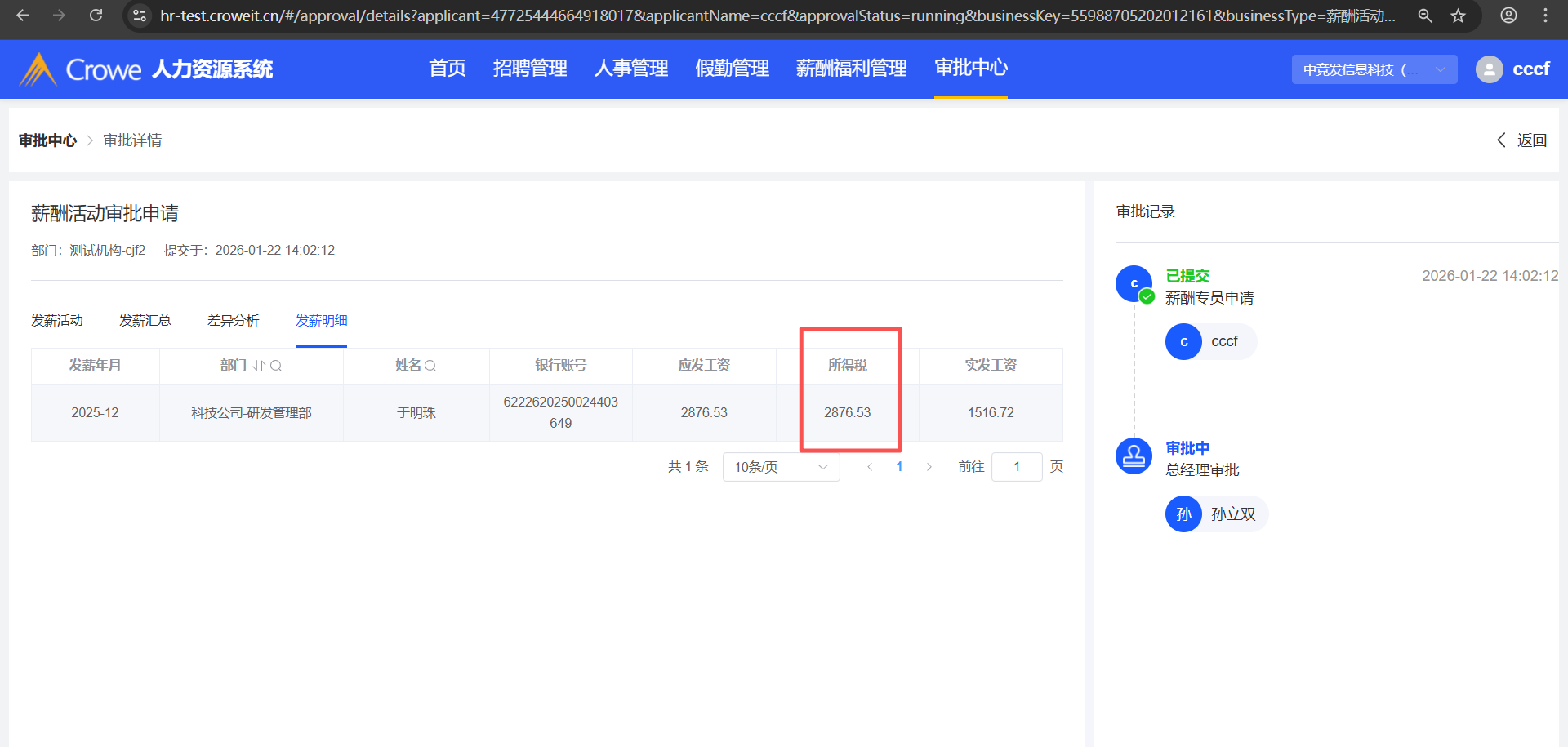The image size is (1568, 747).
Task: Switch to the 差异分析 tab
Action: click(x=233, y=320)
